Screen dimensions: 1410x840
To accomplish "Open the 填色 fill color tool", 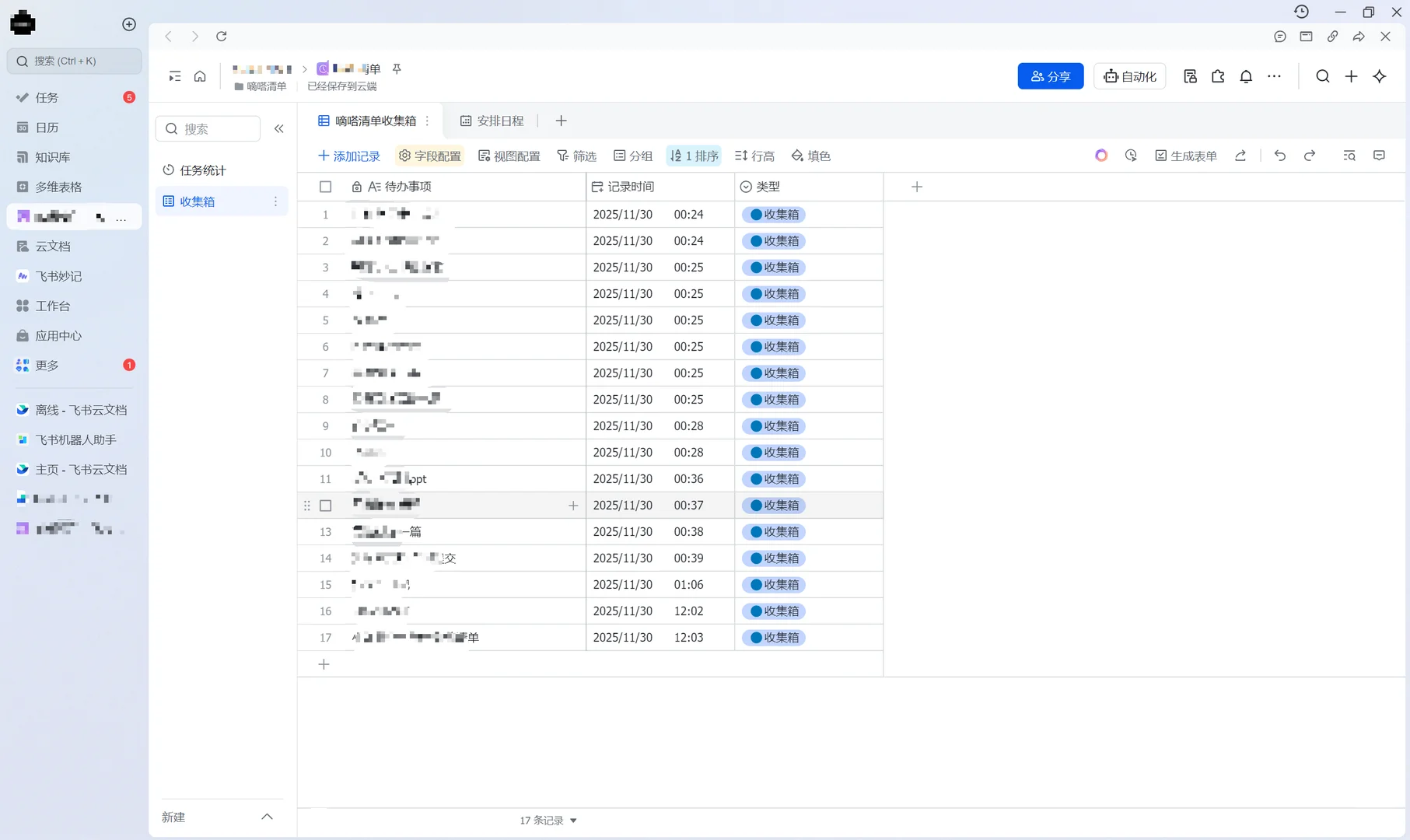I will click(x=810, y=156).
